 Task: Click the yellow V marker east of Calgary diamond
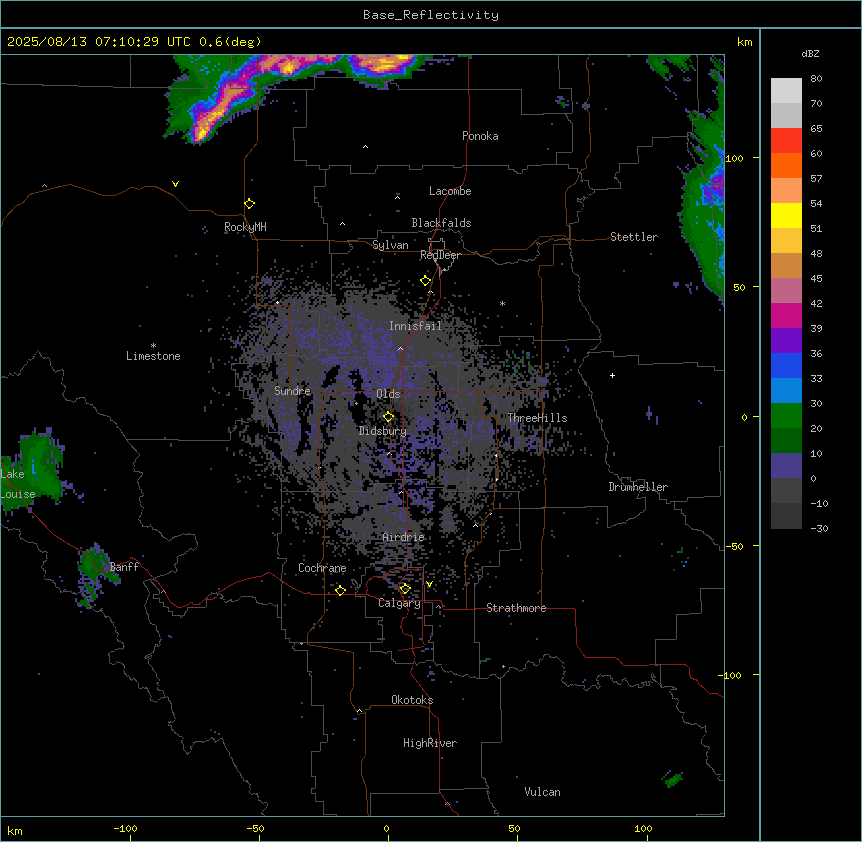tap(429, 584)
